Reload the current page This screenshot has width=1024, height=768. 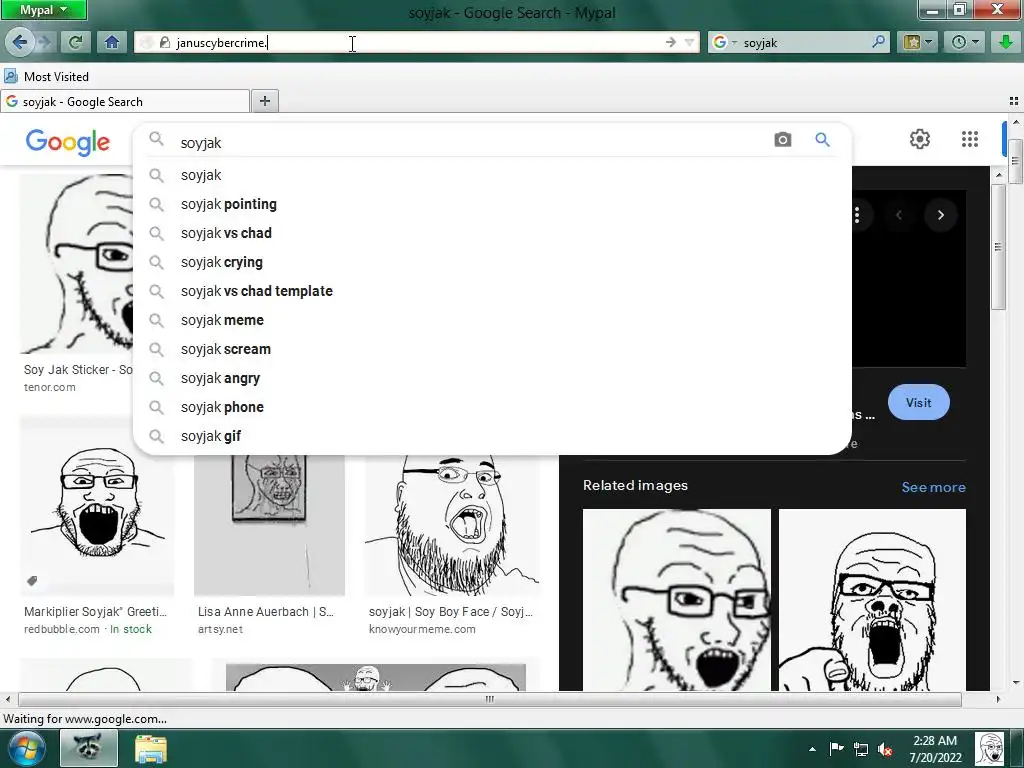pyautogui.click(x=76, y=42)
